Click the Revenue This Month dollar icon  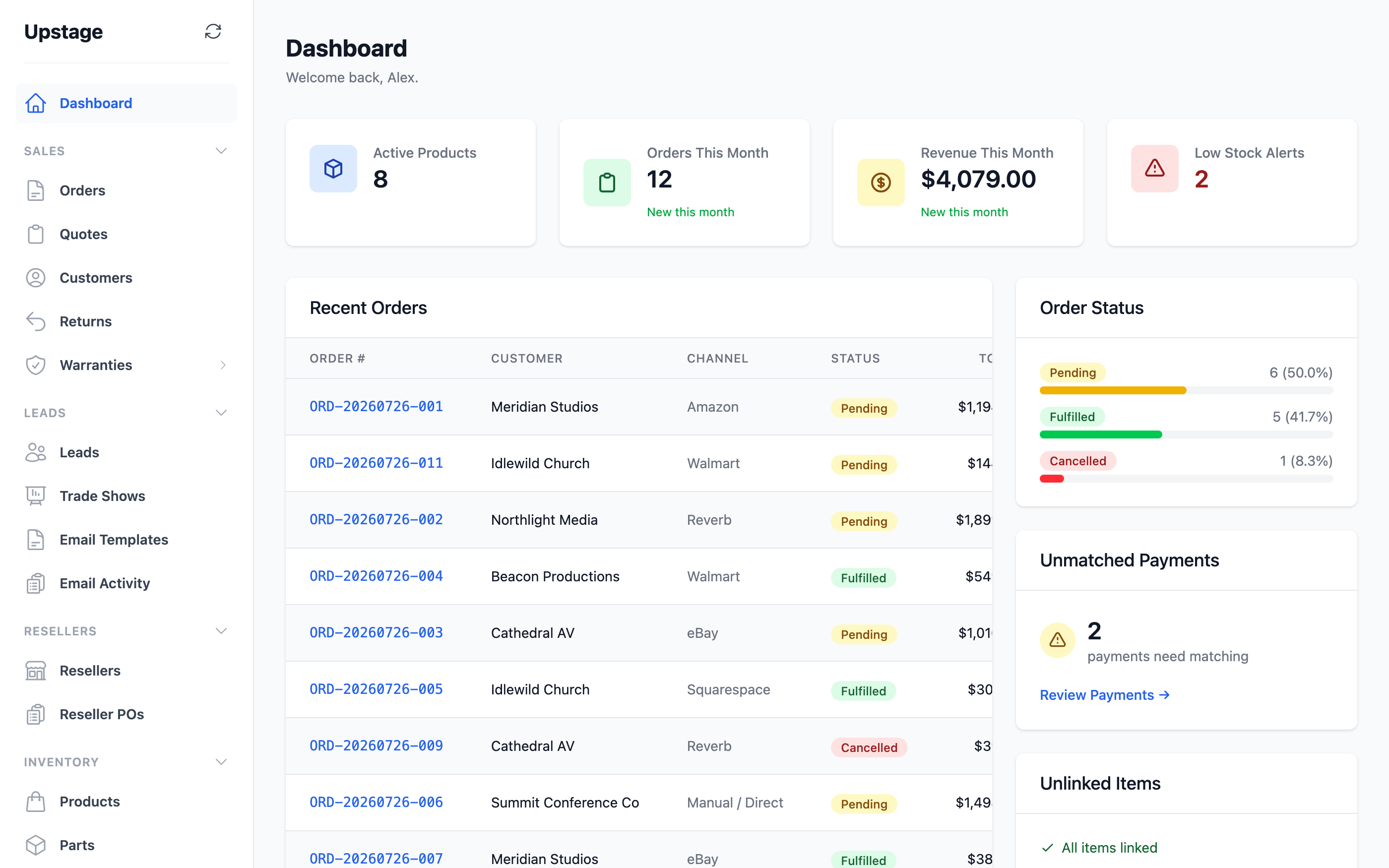(x=881, y=183)
